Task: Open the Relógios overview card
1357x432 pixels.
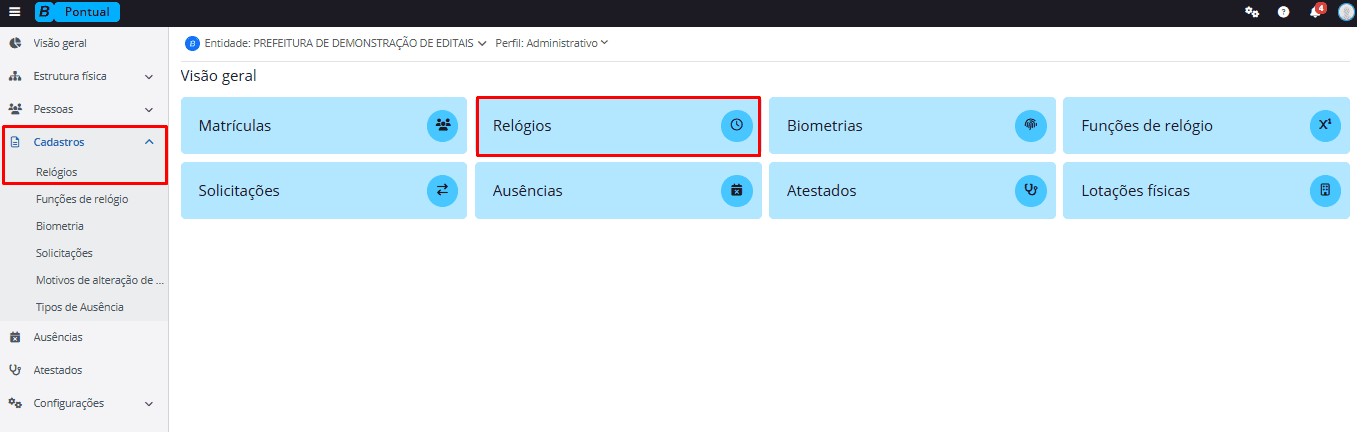Action: (617, 126)
